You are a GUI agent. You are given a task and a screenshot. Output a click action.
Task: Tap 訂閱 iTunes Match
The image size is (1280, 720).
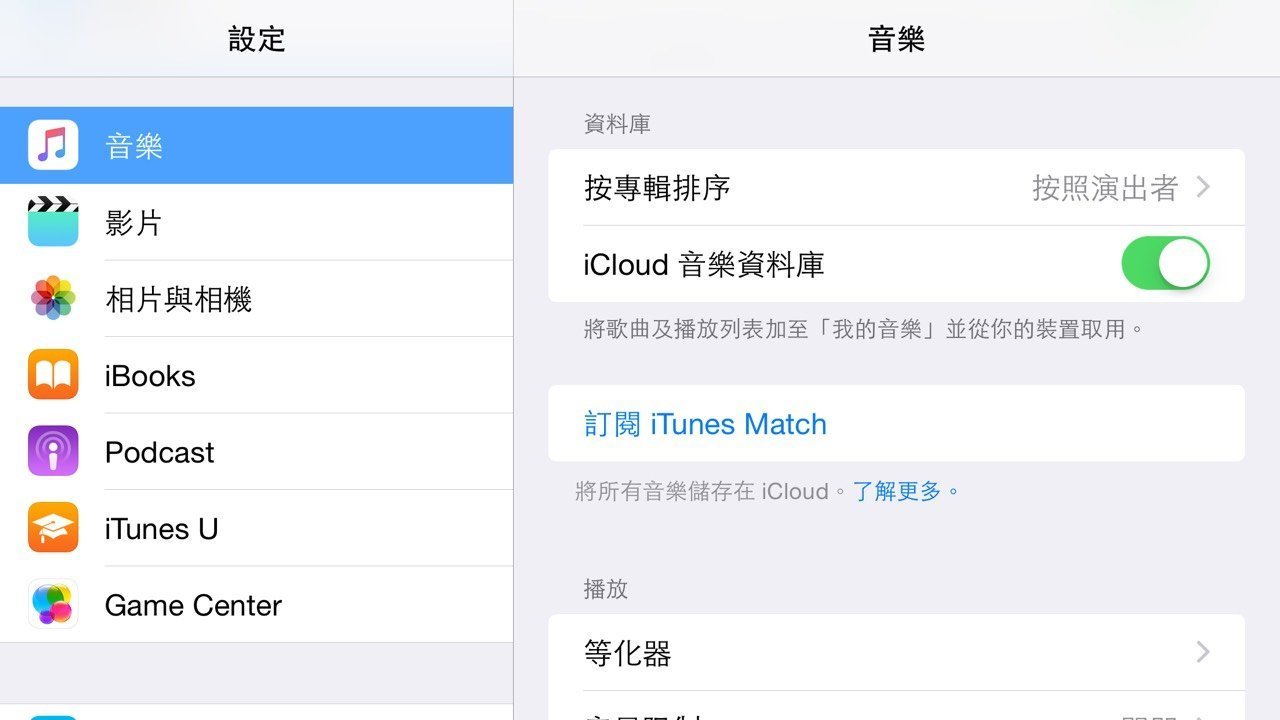click(x=705, y=424)
